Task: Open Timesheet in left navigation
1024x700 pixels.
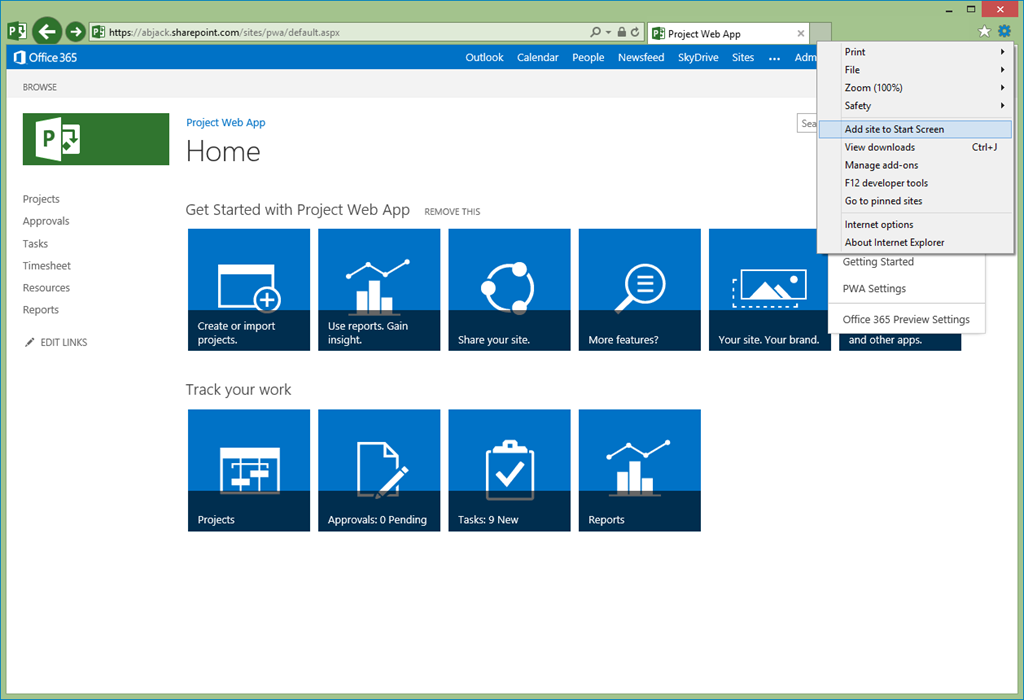Action: click(46, 266)
